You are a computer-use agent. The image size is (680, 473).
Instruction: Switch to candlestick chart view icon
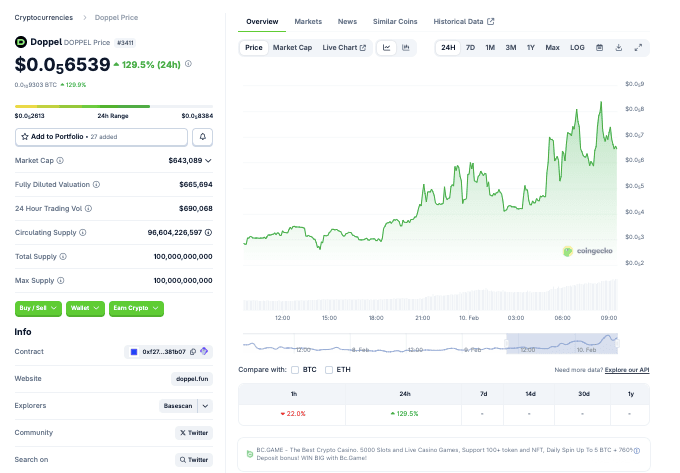pos(406,47)
